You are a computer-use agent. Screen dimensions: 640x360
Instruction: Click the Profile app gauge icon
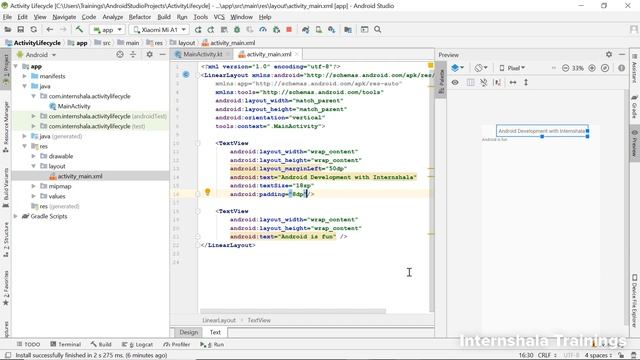pos(263,29)
